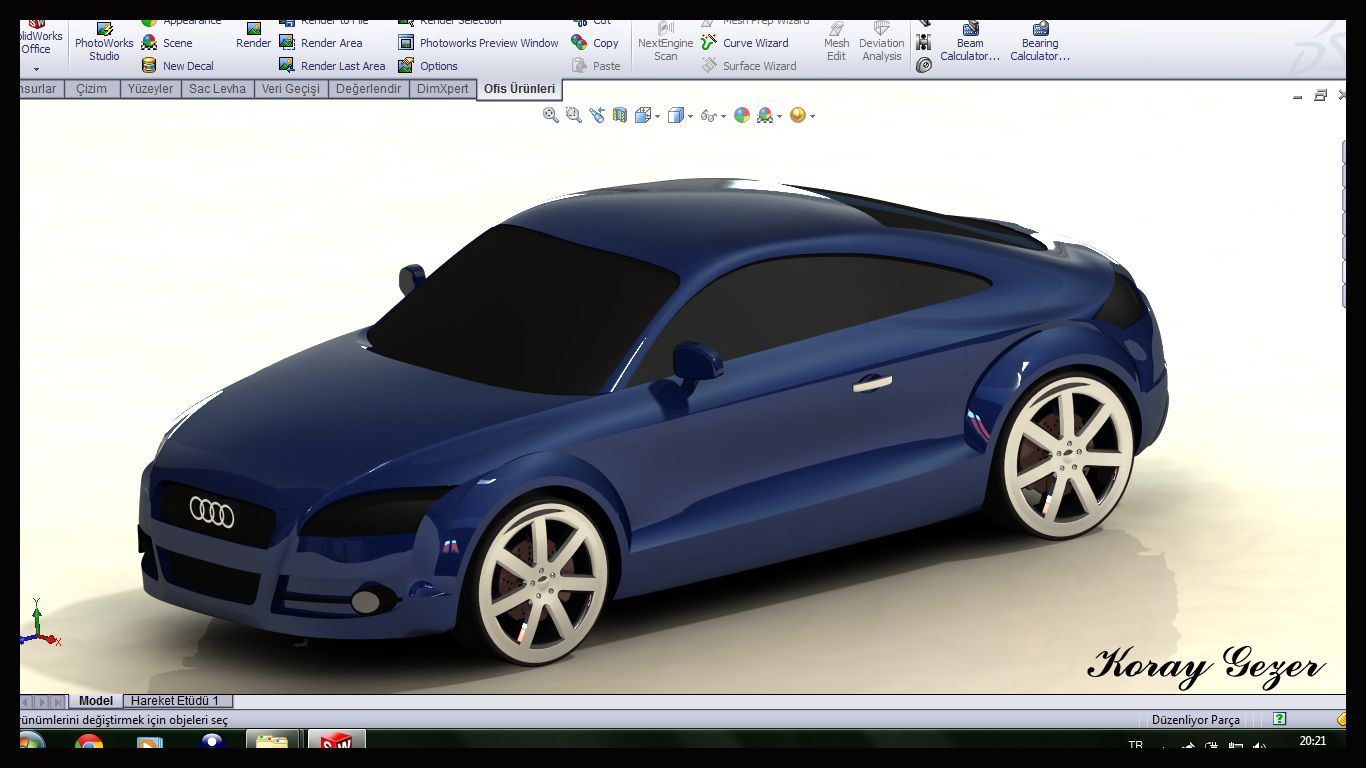Add a New Decal

pyautogui.click(x=178, y=66)
